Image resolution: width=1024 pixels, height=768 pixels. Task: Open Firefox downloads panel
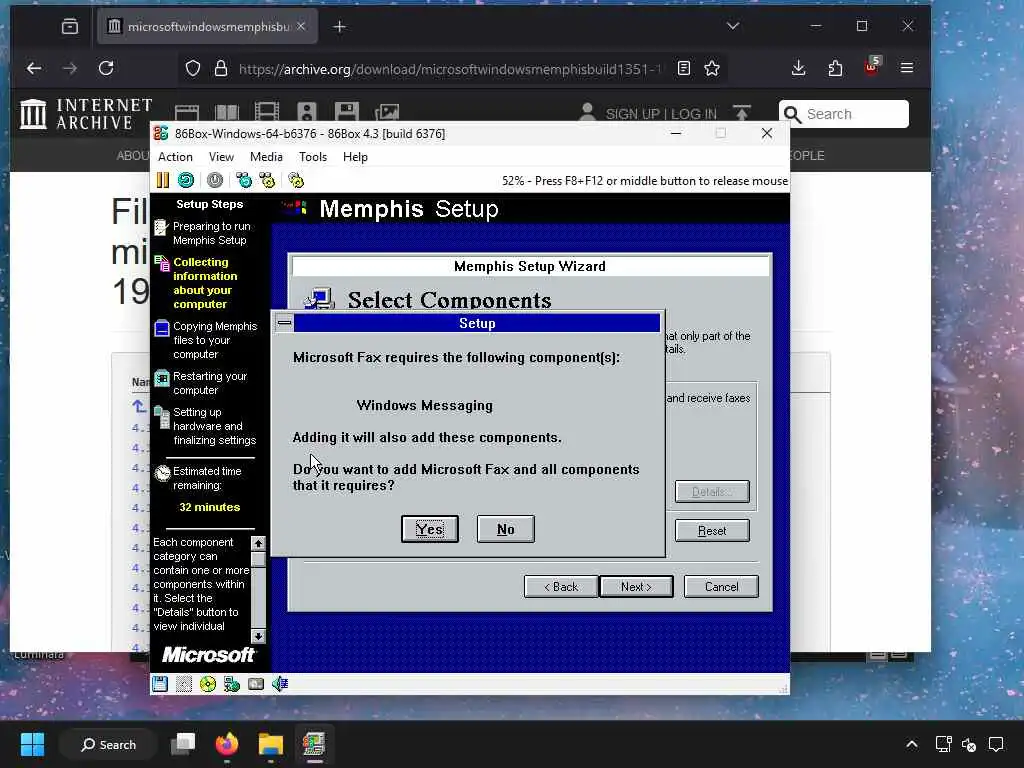click(x=798, y=68)
